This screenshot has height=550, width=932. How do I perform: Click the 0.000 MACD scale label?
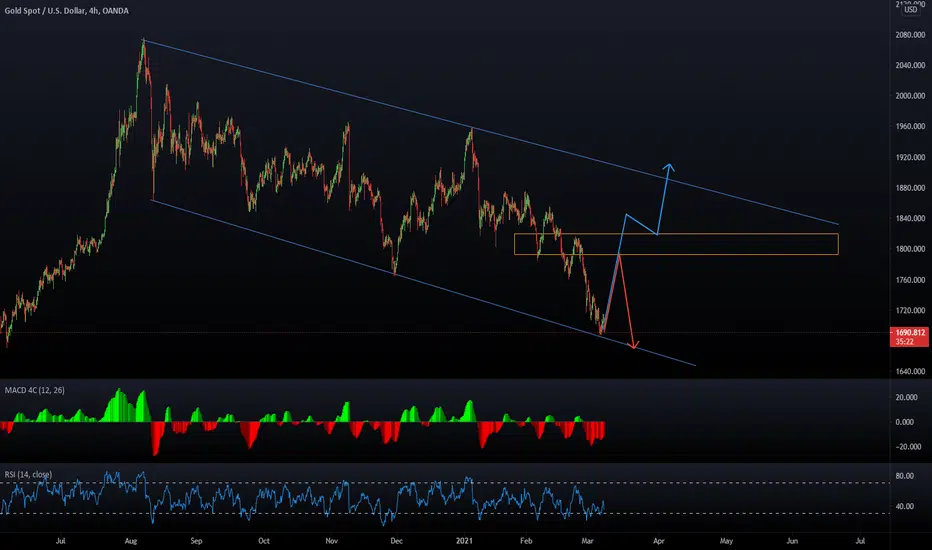[905, 422]
